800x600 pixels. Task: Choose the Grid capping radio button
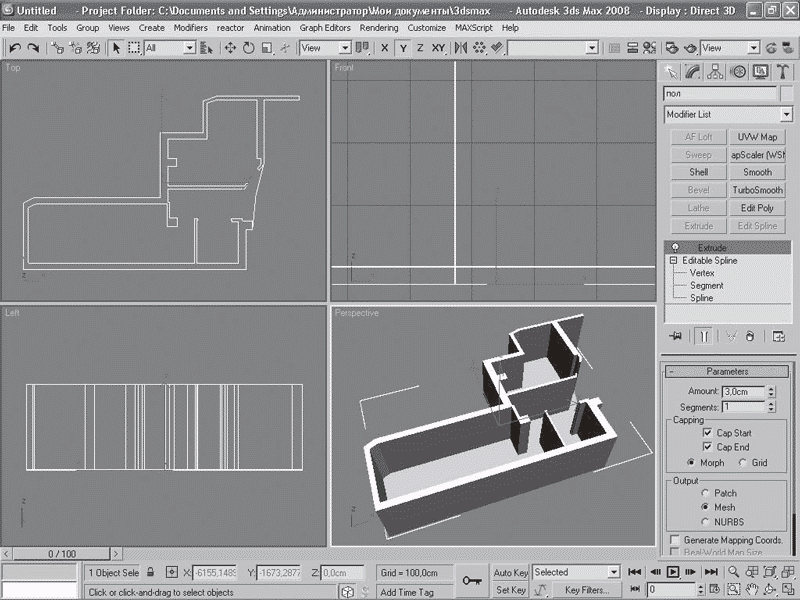(741, 463)
